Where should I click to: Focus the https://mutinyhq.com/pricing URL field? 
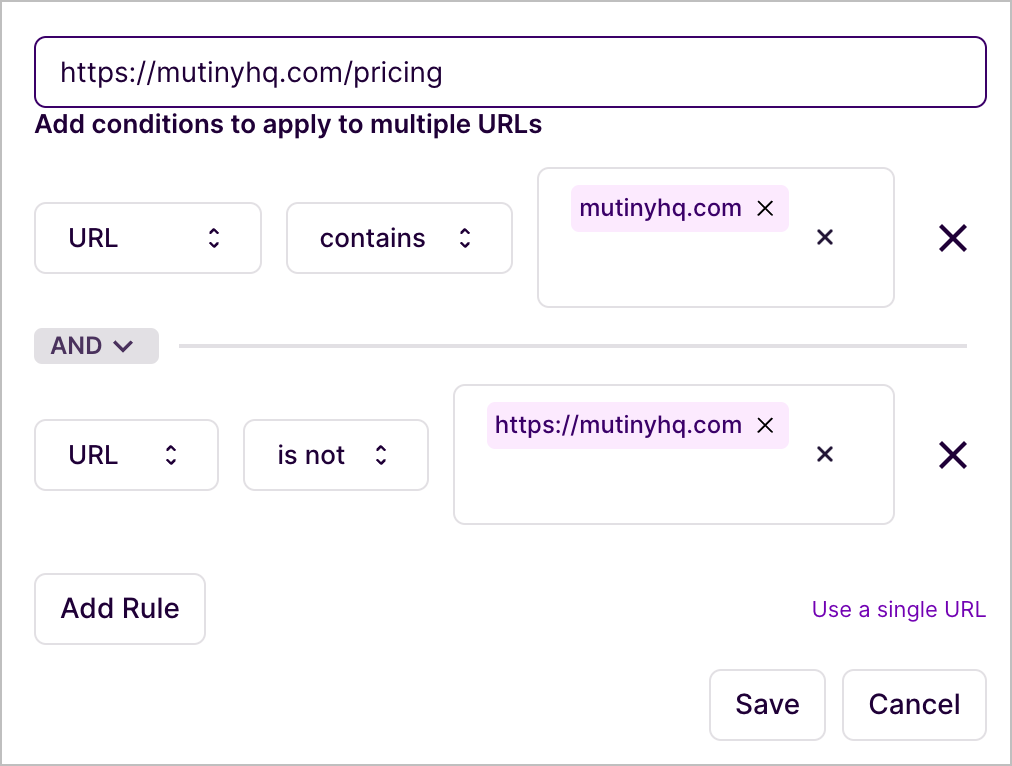pyautogui.click(x=510, y=72)
